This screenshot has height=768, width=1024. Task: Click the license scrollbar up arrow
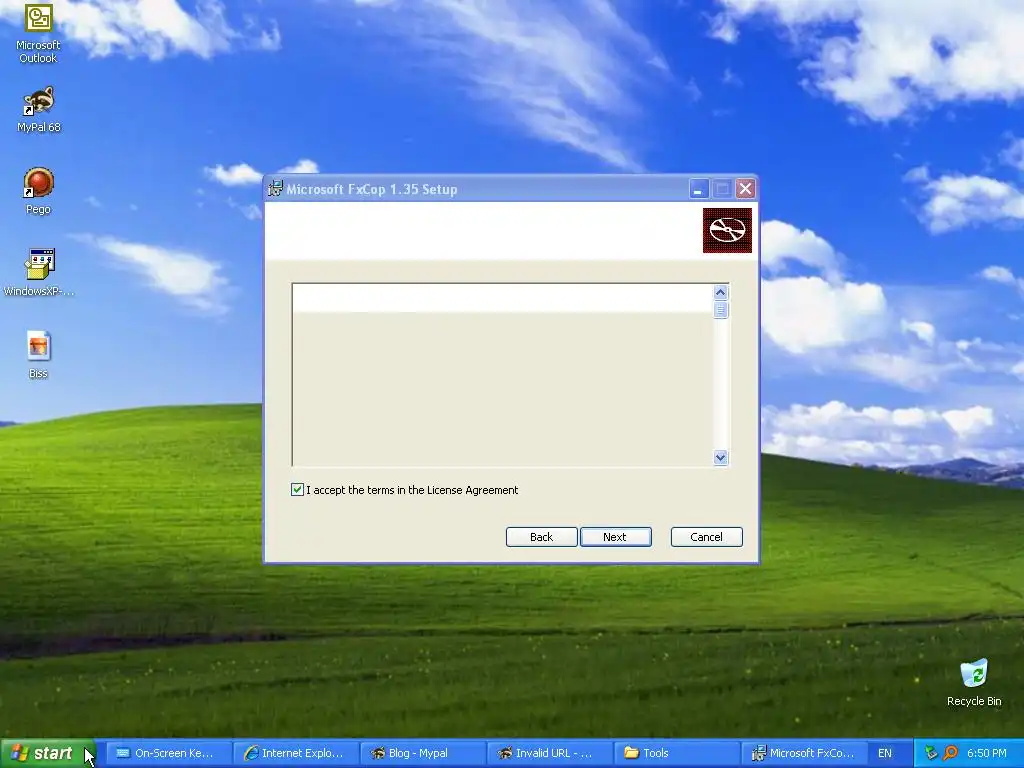click(x=720, y=292)
